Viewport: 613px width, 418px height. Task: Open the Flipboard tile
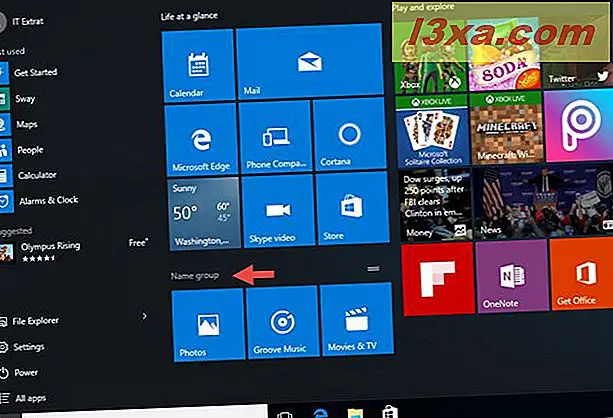point(438,279)
